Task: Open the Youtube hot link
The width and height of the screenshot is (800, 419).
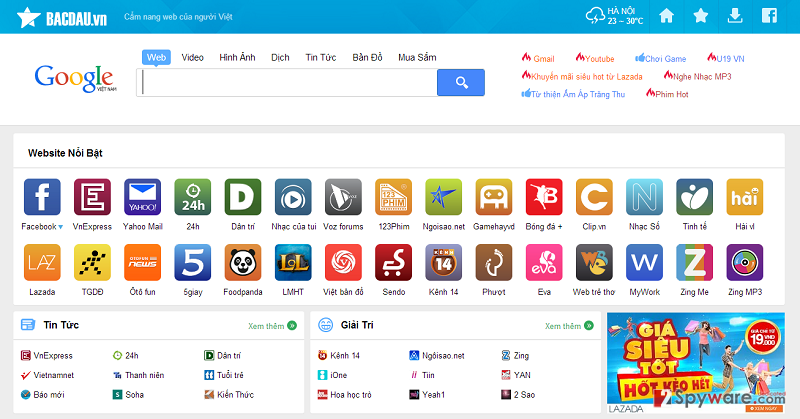Action: point(595,58)
